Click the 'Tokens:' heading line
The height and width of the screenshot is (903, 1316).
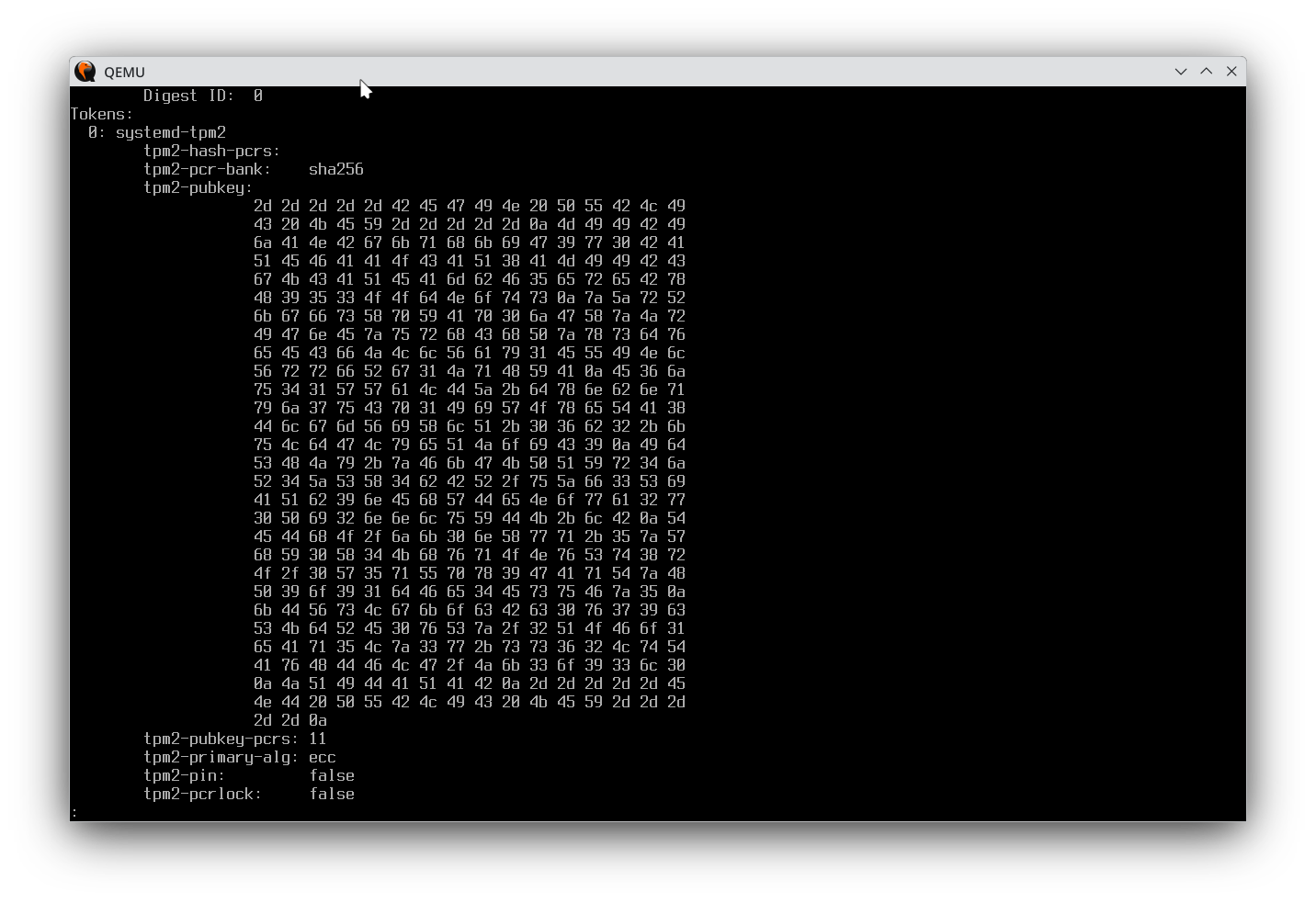tap(102, 114)
